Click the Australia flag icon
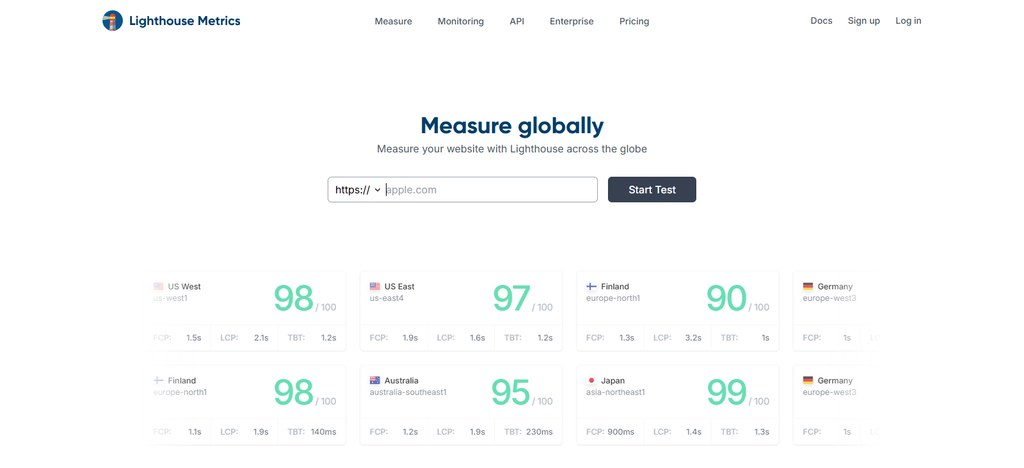1024x468 pixels. (x=375, y=381)
